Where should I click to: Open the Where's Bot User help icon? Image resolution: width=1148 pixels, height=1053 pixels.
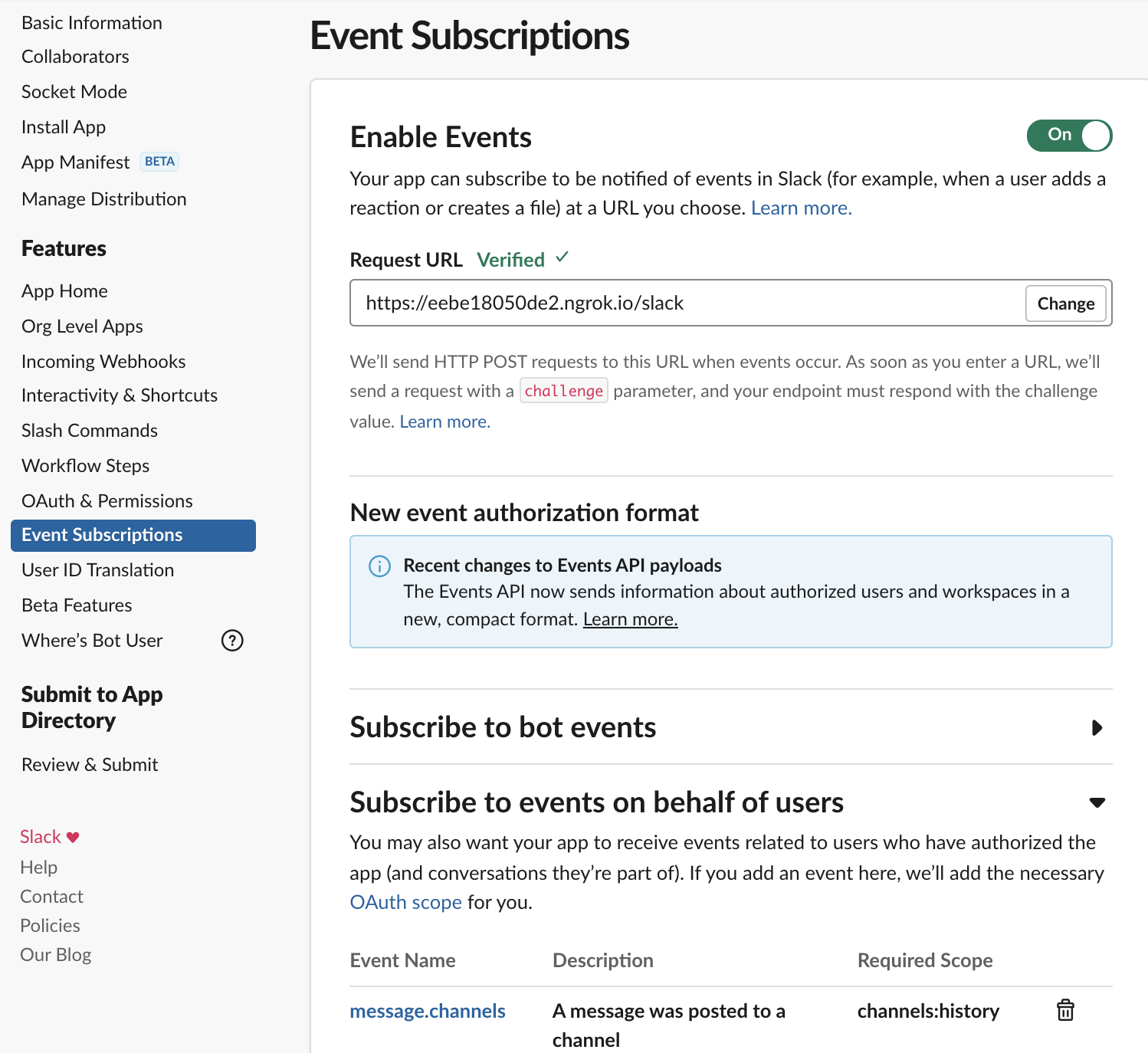232,640
